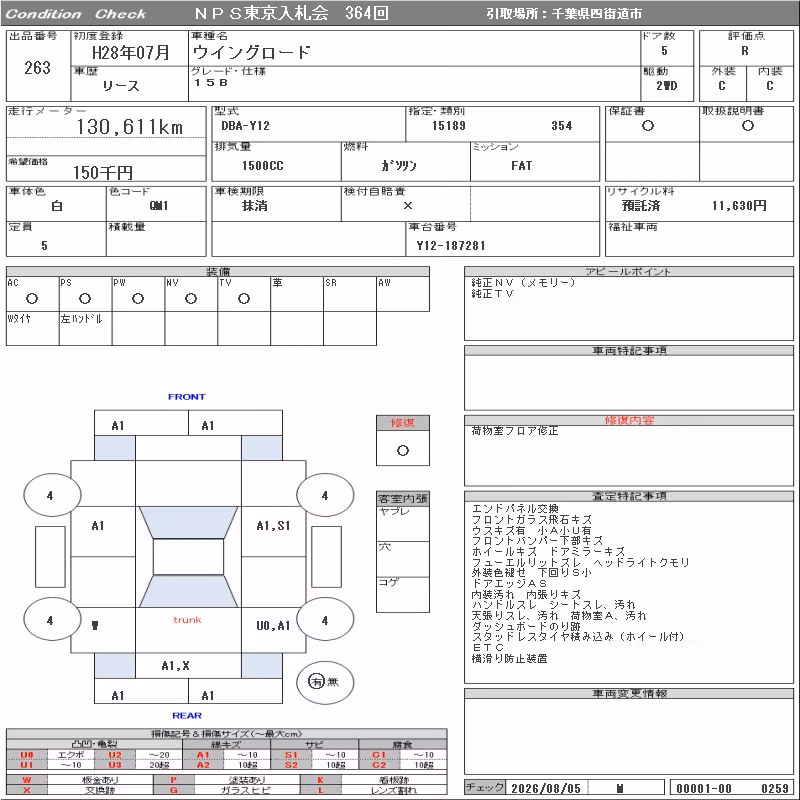800x800 pixels.
Task: Click the 左ハンドル equipment cell
Action: tap(85, 329)
